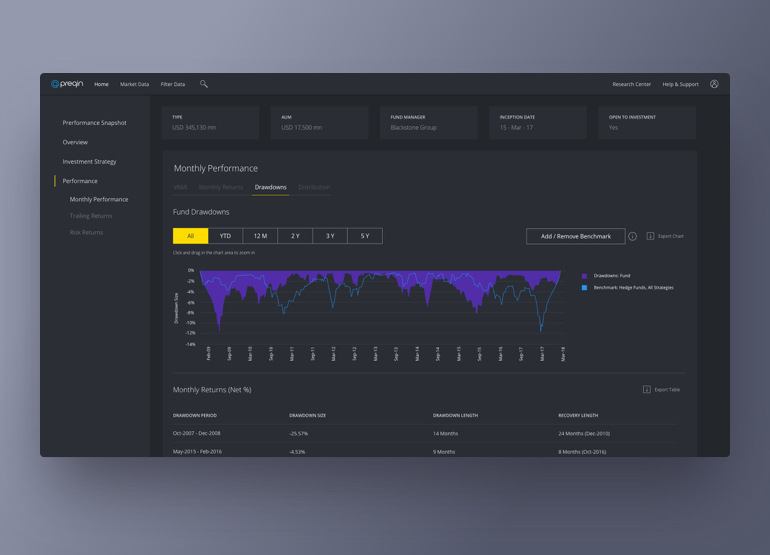The height and width of the screenshot is (555, 770).
Task: Click the Preqin logo icon
Action: [x=56, y=84]
